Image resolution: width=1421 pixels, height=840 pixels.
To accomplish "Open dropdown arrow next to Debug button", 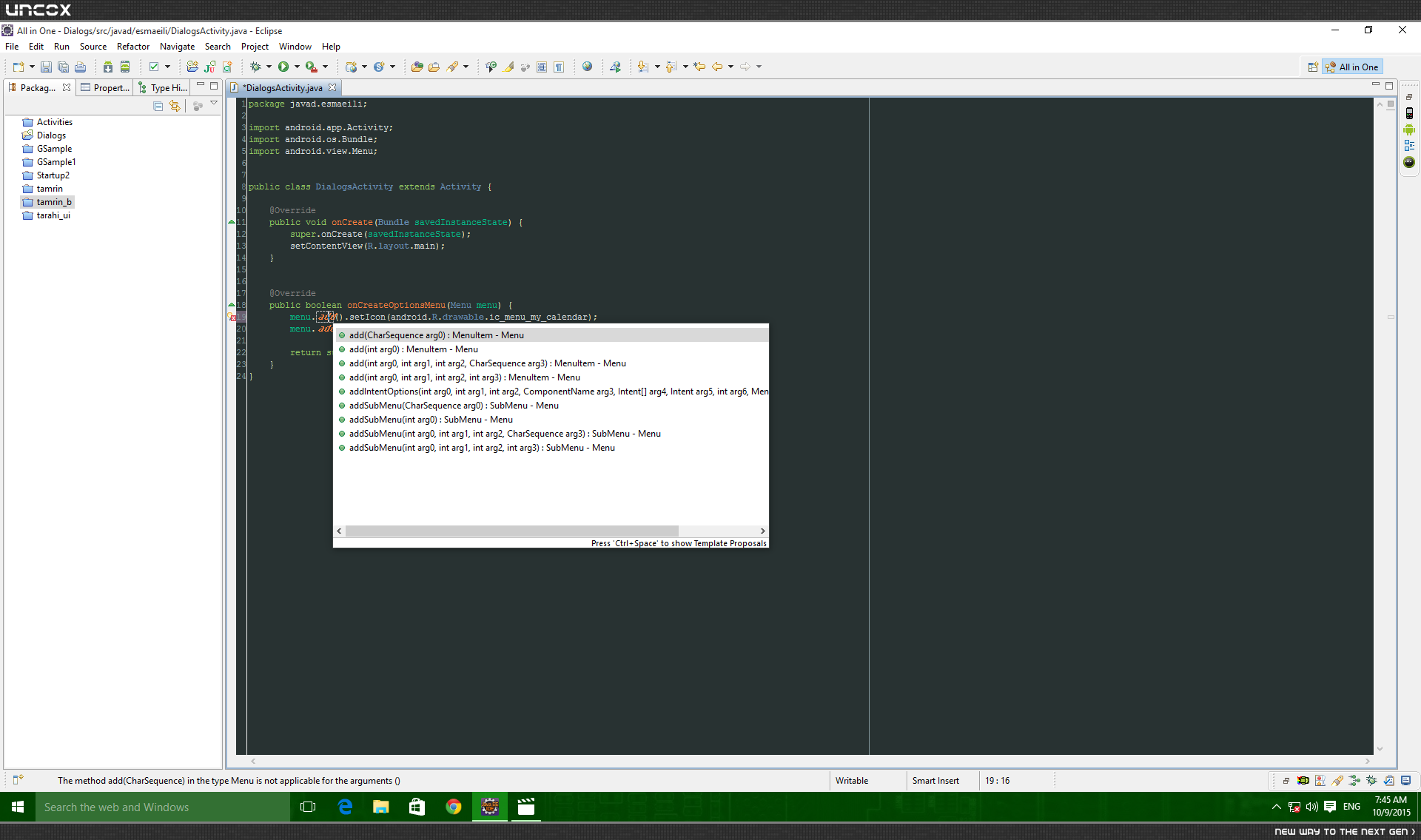I will (269, 67).
